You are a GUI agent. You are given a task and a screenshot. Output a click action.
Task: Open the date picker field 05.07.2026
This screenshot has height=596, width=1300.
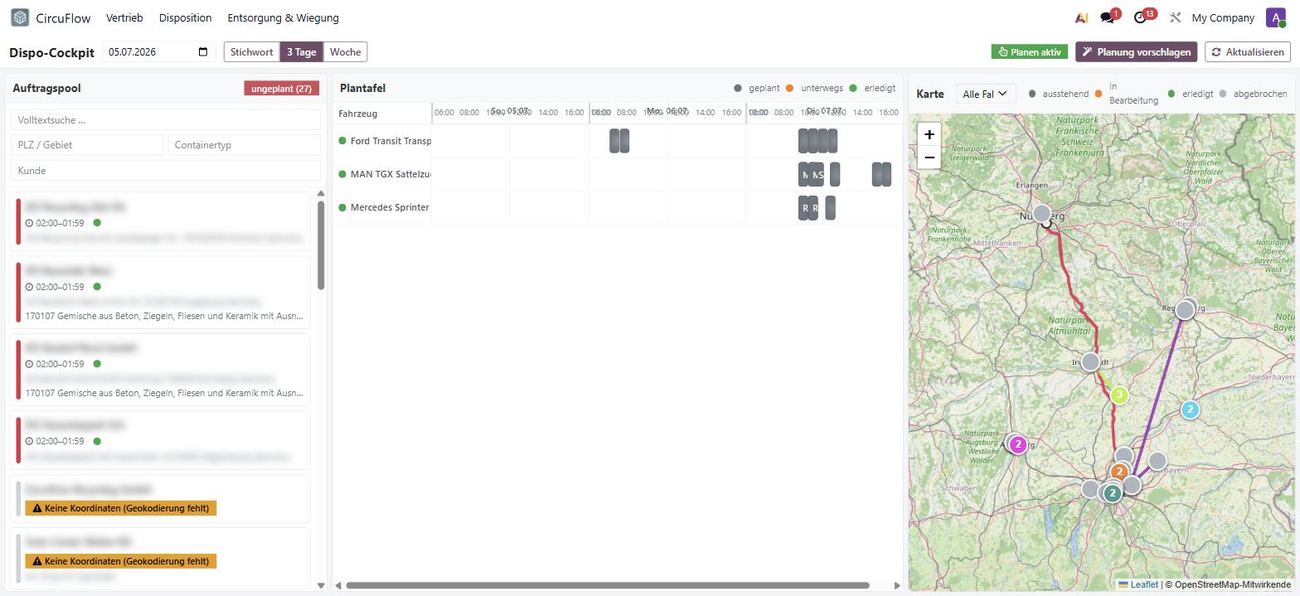[x=158, y=52]
